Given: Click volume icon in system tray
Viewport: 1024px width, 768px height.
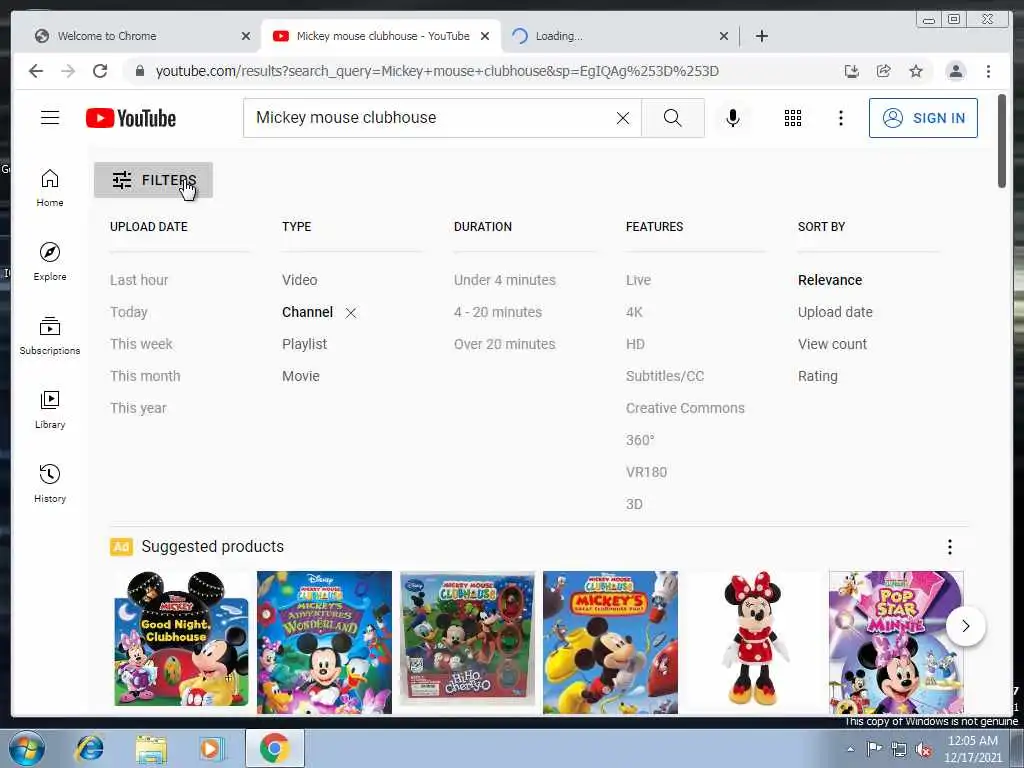Looking at the screenshot, I should 923,749.
